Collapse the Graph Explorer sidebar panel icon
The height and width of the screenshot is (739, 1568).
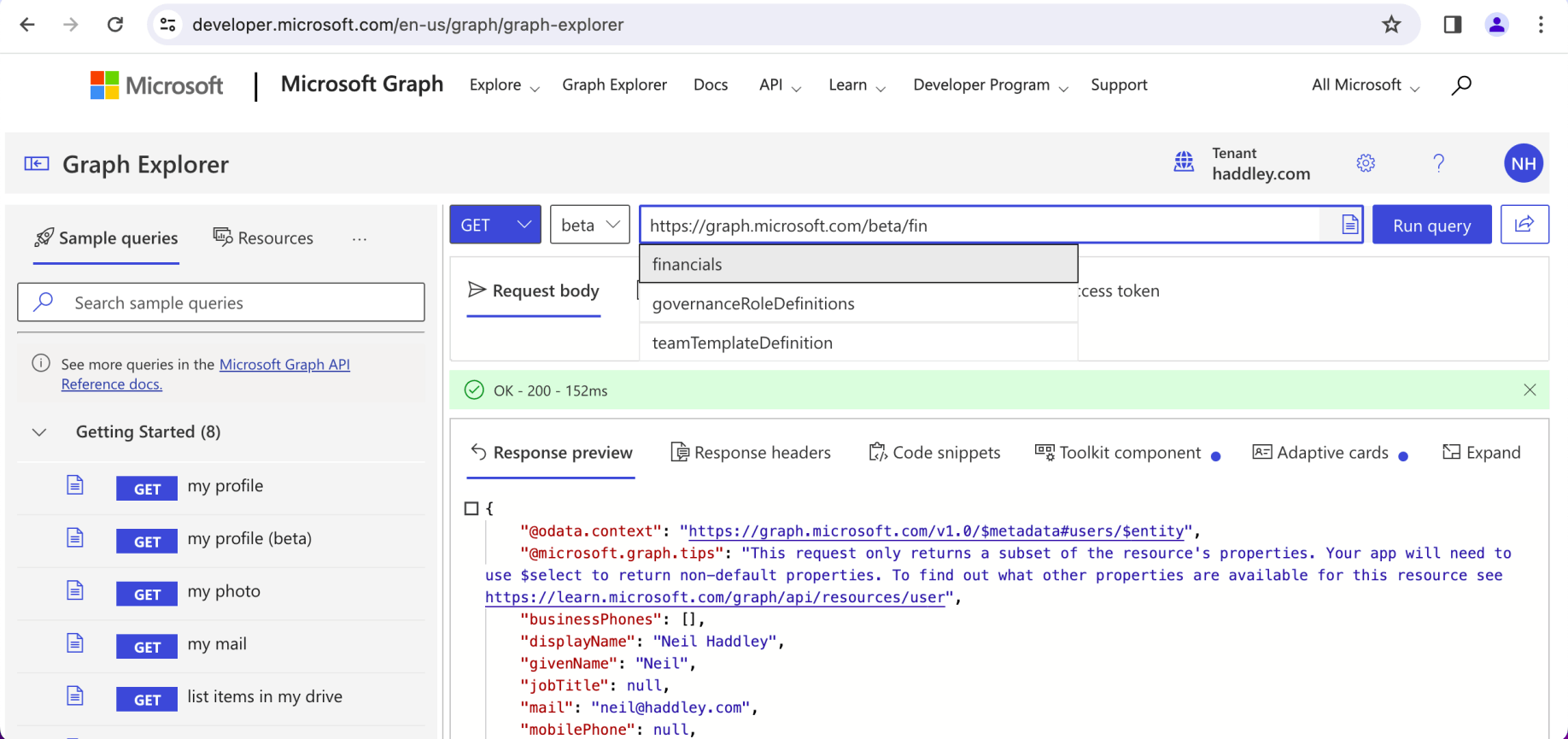click(x=37, y=164)
